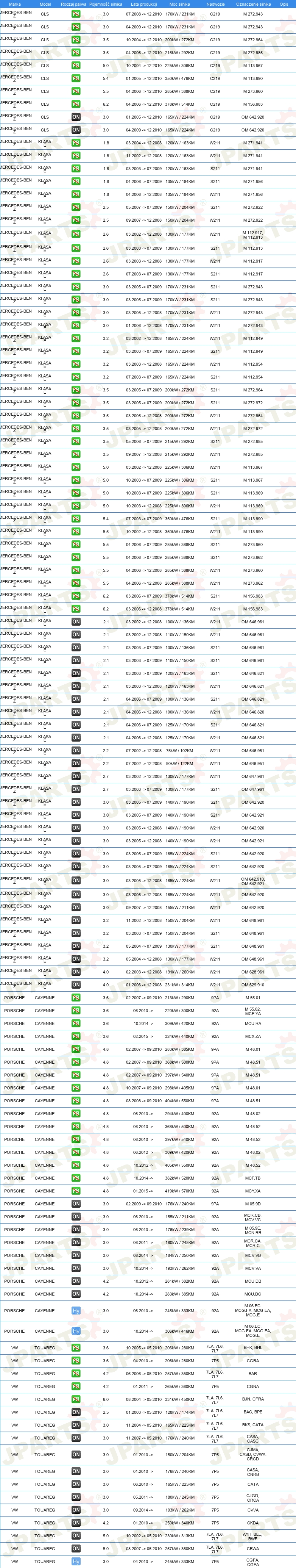Screen dimensions: 296x1568
Task: Click petrol icon in Cayenne 4.8 MCF.TB row
Action: click(76, 1178)
